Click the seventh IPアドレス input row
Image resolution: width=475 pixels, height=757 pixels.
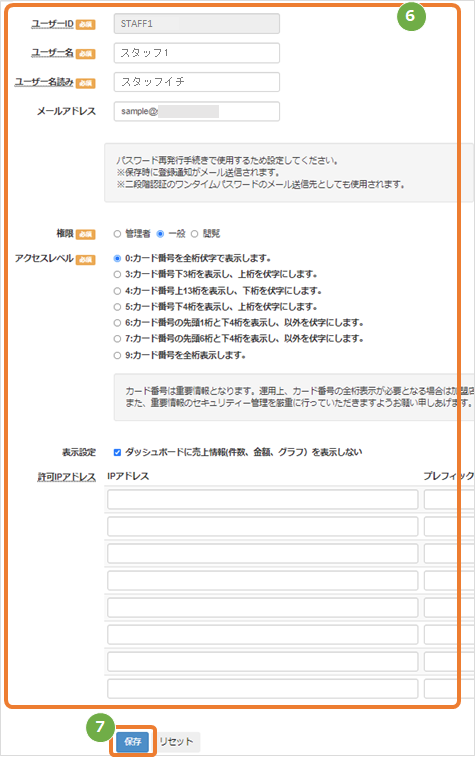(263, 661)
